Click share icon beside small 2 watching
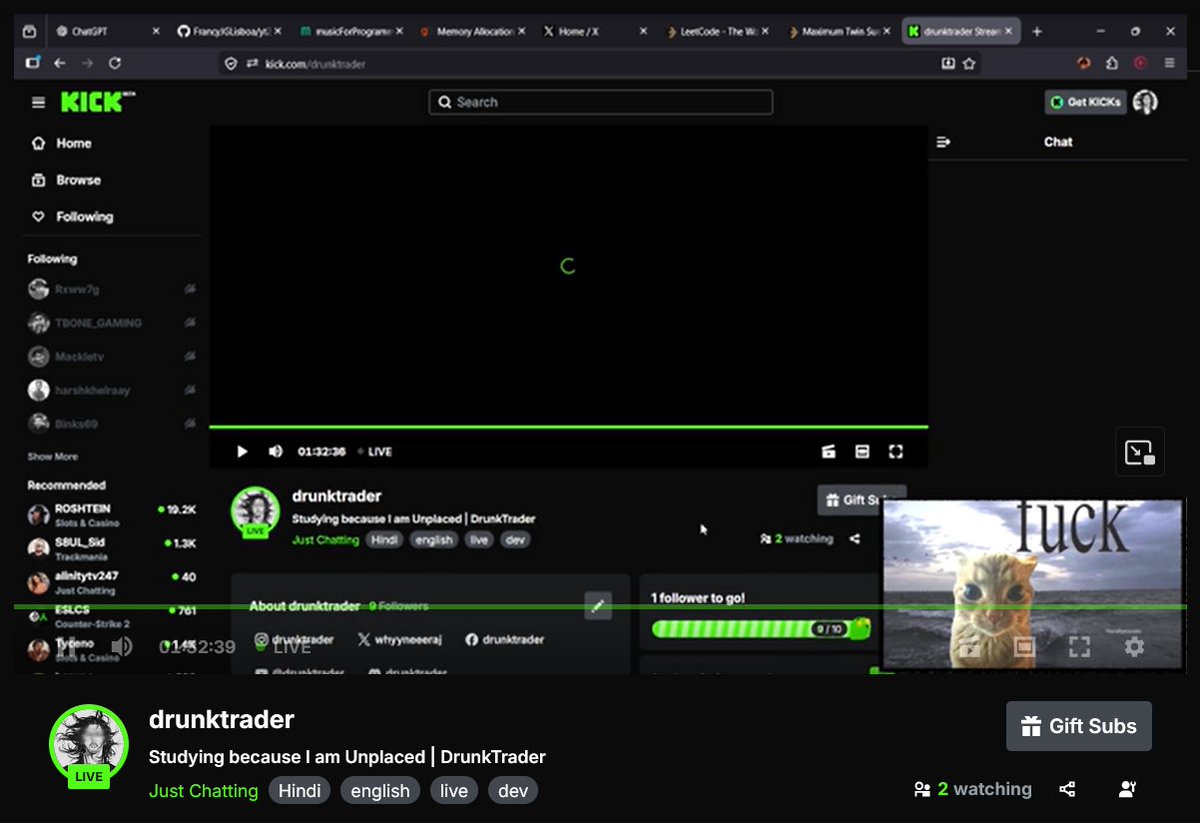This screenshot has height=823, width=1200. click(855, 539)
